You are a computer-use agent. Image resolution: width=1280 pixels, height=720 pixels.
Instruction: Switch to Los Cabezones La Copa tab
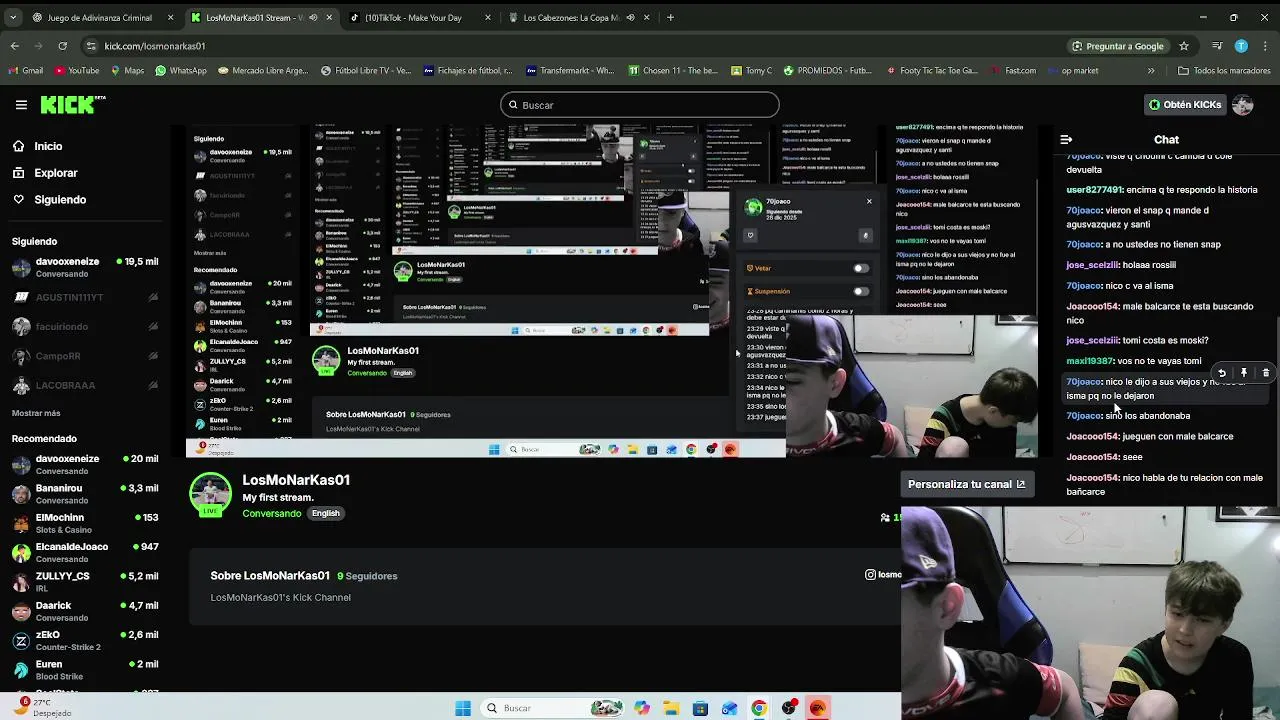tap(578, 17)
